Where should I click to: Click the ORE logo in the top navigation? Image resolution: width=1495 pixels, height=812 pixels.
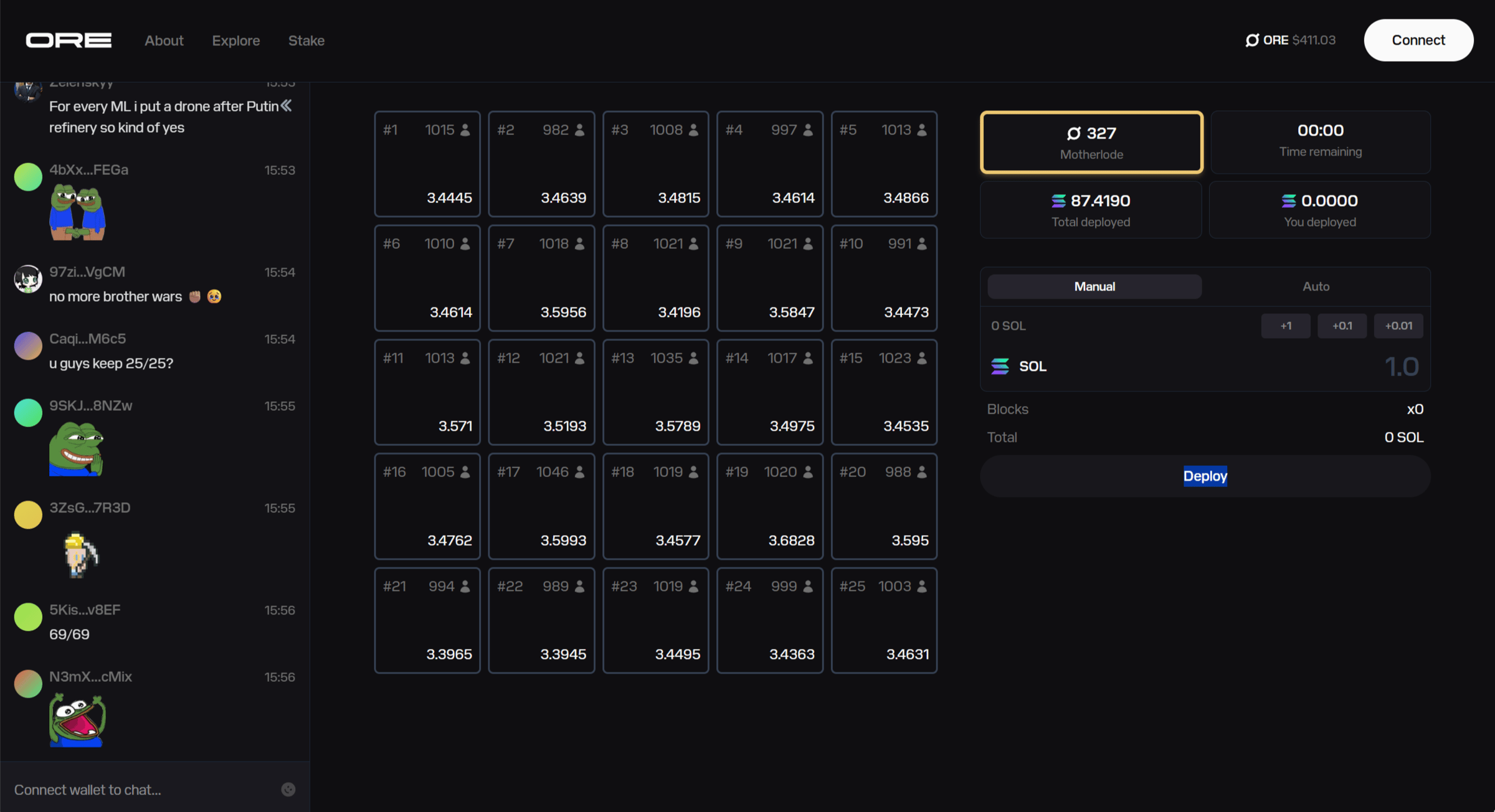69,40
